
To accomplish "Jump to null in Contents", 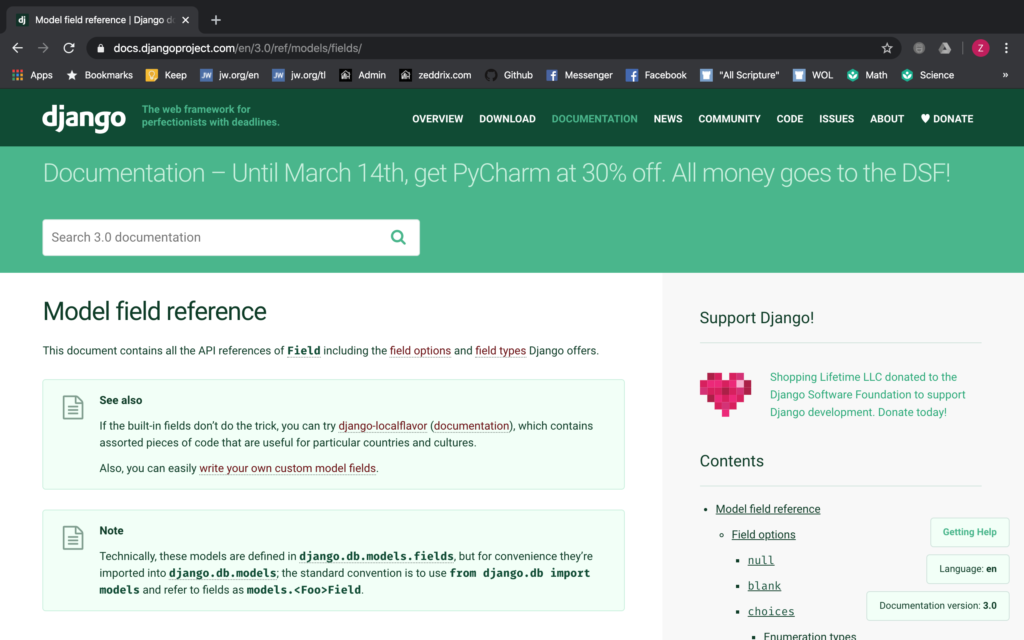I will point(761,560).
